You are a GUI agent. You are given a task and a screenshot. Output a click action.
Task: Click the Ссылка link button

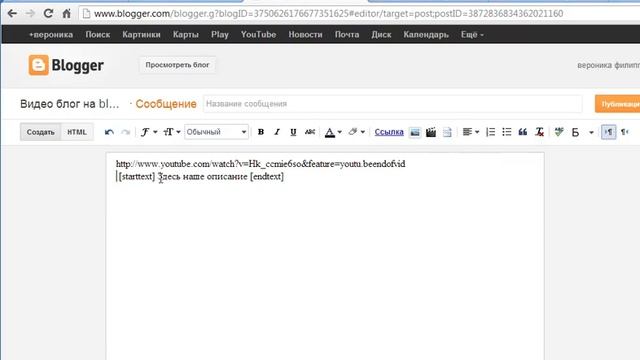click(x=389, y=132)
